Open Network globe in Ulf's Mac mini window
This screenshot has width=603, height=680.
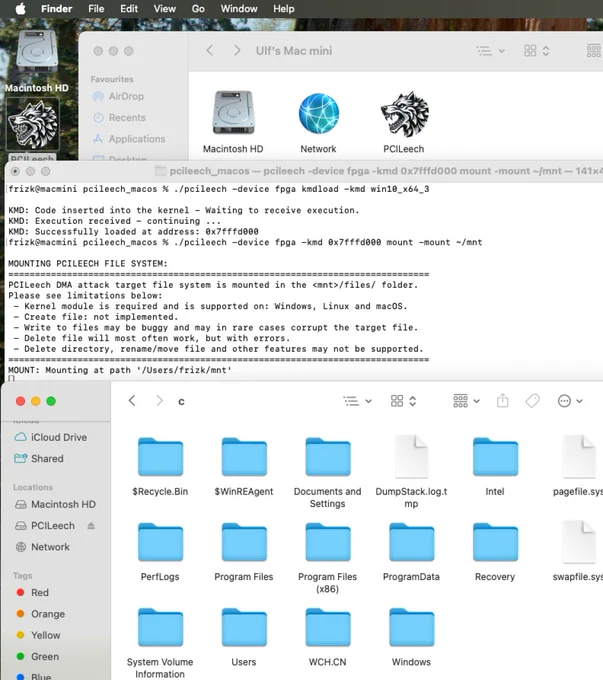coord(318,122)
